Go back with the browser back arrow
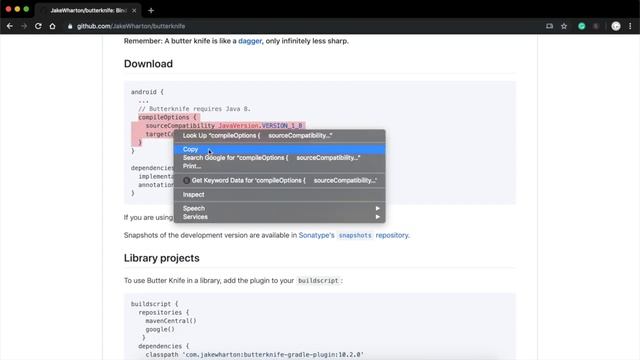The image size is (640, 360). [x=10, y=26]
